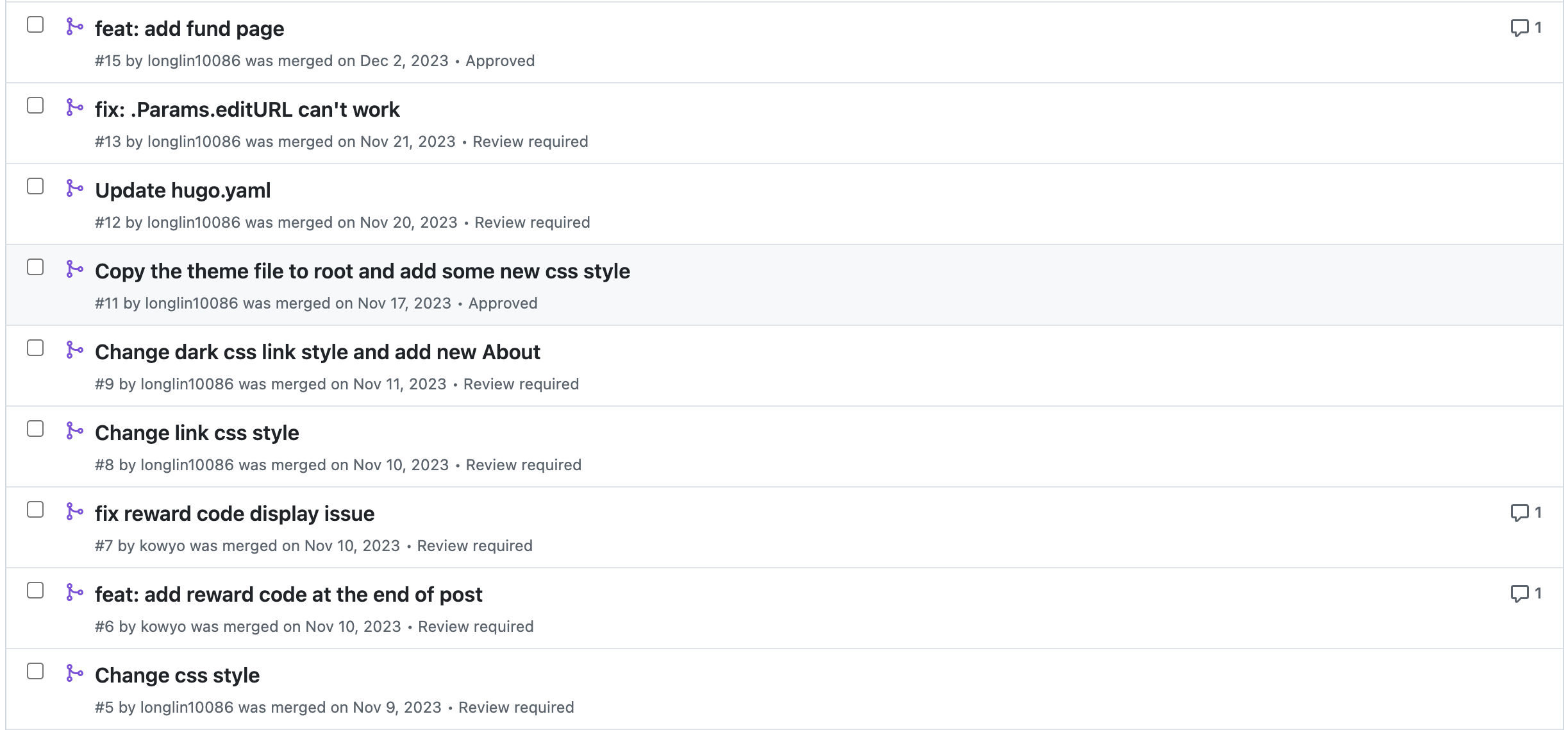Open comments on 'feat: add fund page'
The width and height of the screenshot is (1568, 730).
[1526, 28]
